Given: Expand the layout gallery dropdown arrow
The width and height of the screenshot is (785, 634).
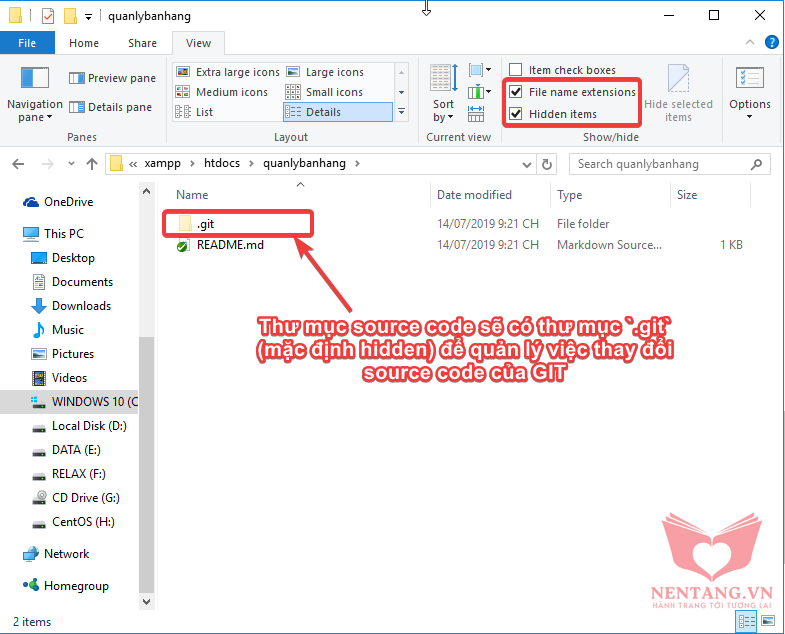Looking at the screenshot, I should pyautogui.click(x=402, y=112).
